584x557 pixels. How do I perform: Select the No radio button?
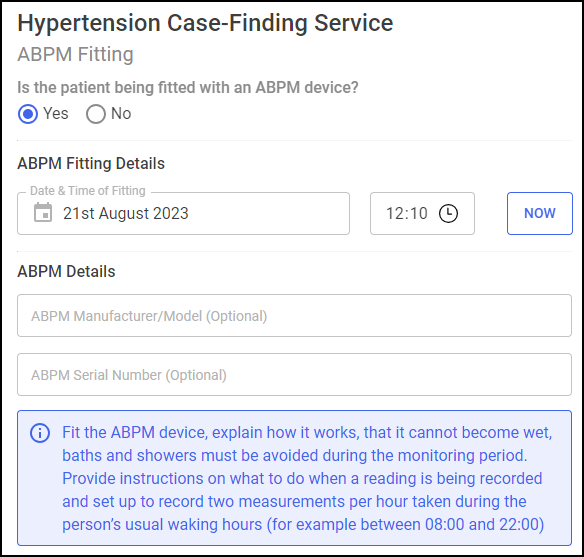[96, 114]
